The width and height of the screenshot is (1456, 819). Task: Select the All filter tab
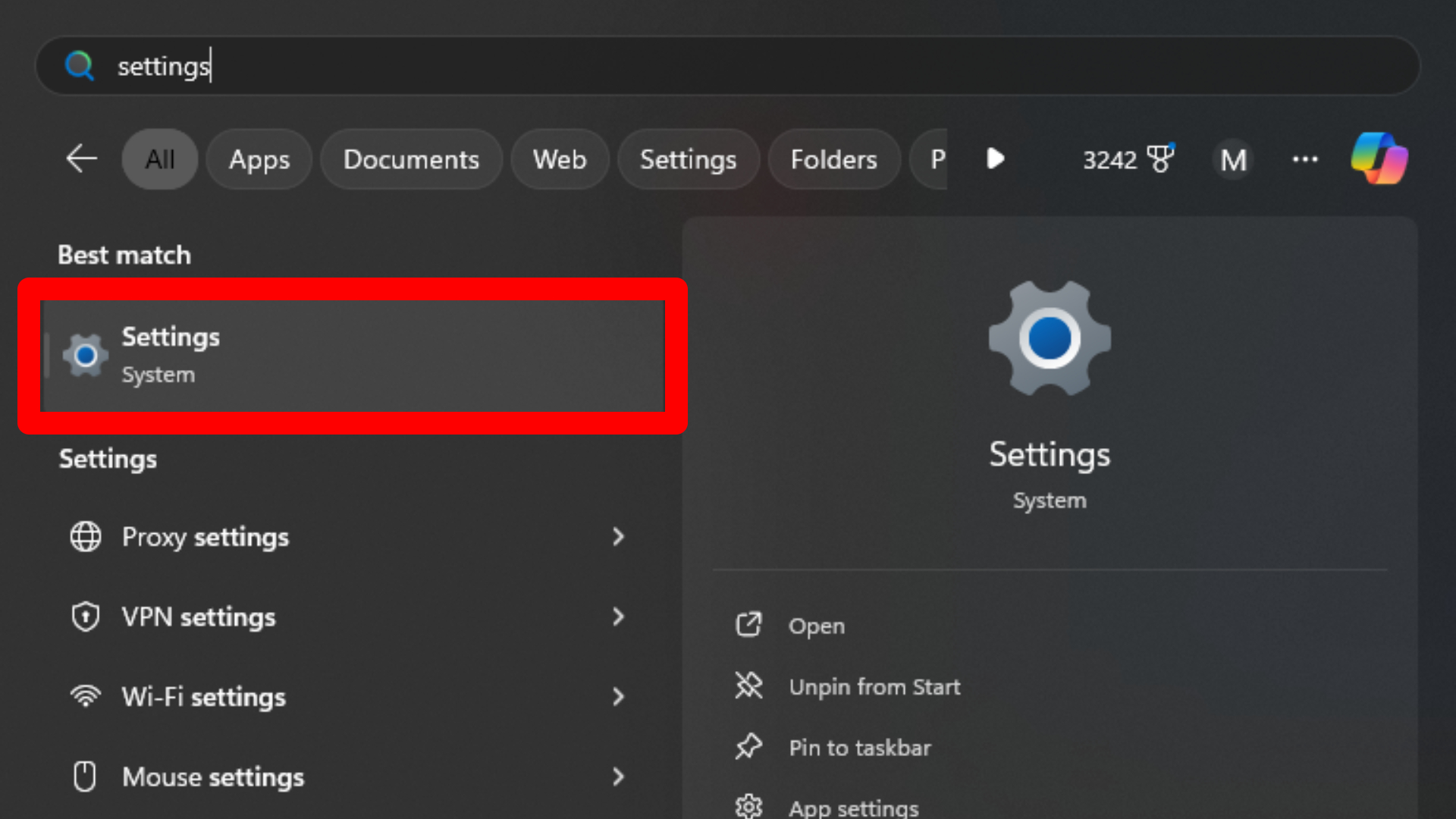160,159
